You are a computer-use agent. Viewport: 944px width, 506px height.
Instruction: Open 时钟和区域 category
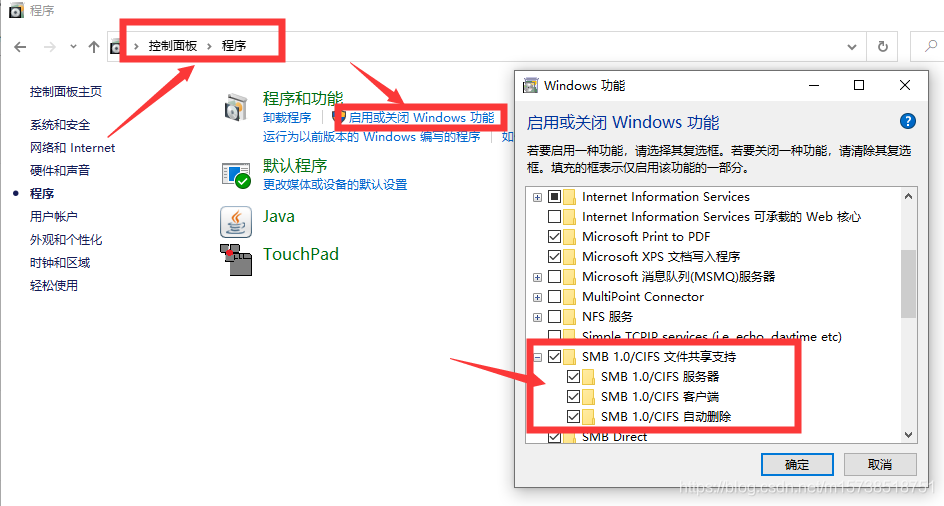[x=60, y=263]
